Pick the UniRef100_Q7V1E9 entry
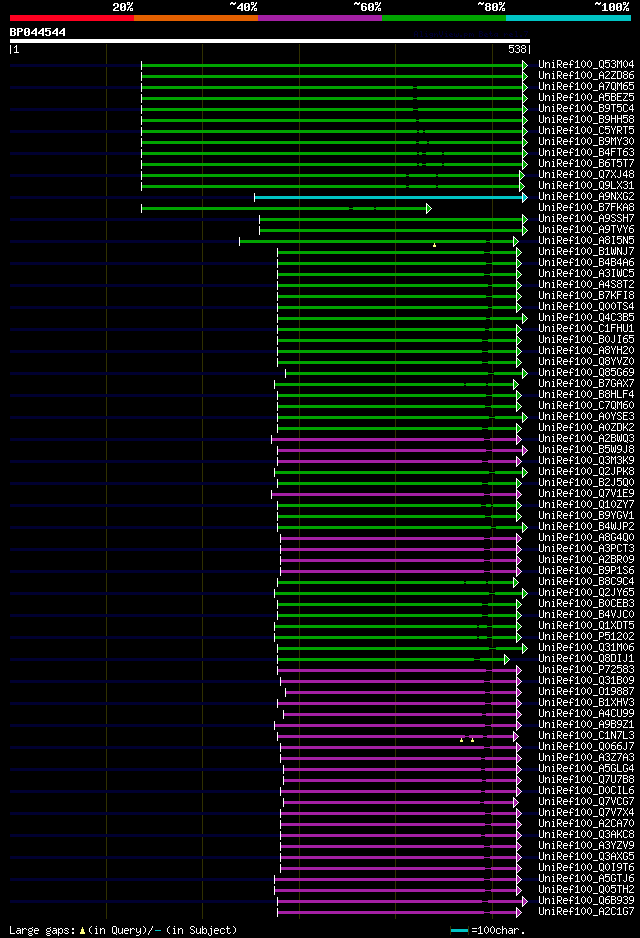 [x=586, y=494]
